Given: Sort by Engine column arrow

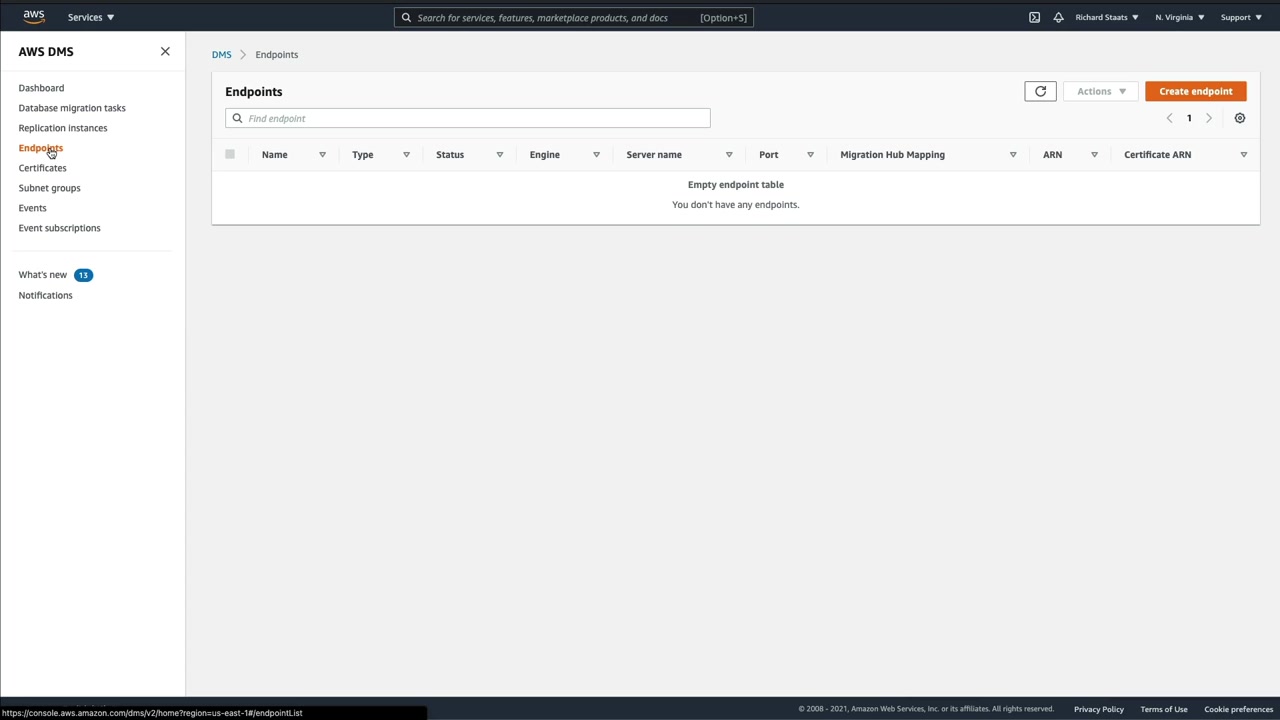Looking at the screenshot, I should pos(596,155).
